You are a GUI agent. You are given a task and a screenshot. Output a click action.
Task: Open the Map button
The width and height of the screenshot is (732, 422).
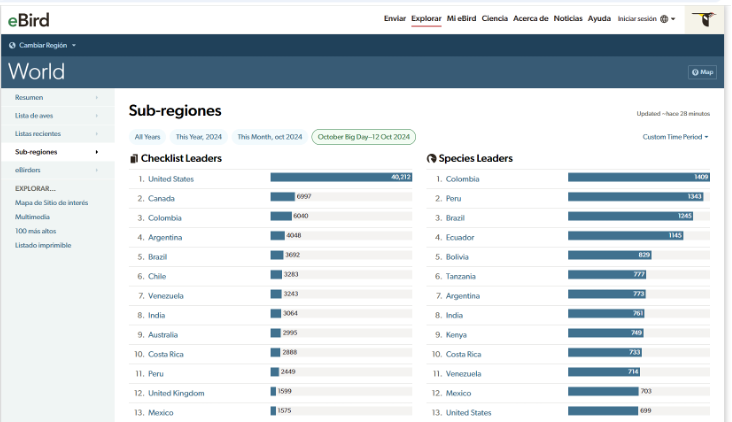coord(702,72)
